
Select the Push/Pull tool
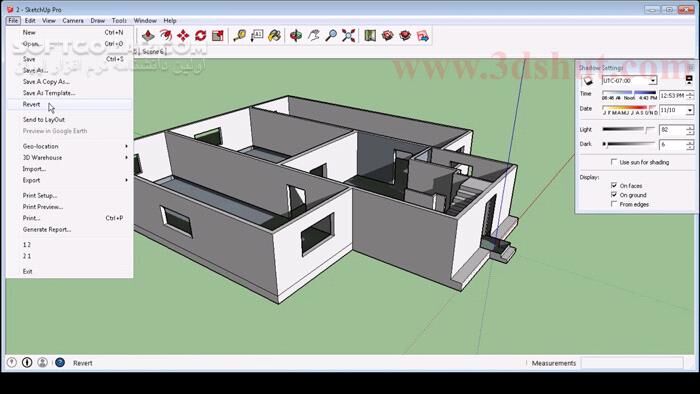[148, 36]
